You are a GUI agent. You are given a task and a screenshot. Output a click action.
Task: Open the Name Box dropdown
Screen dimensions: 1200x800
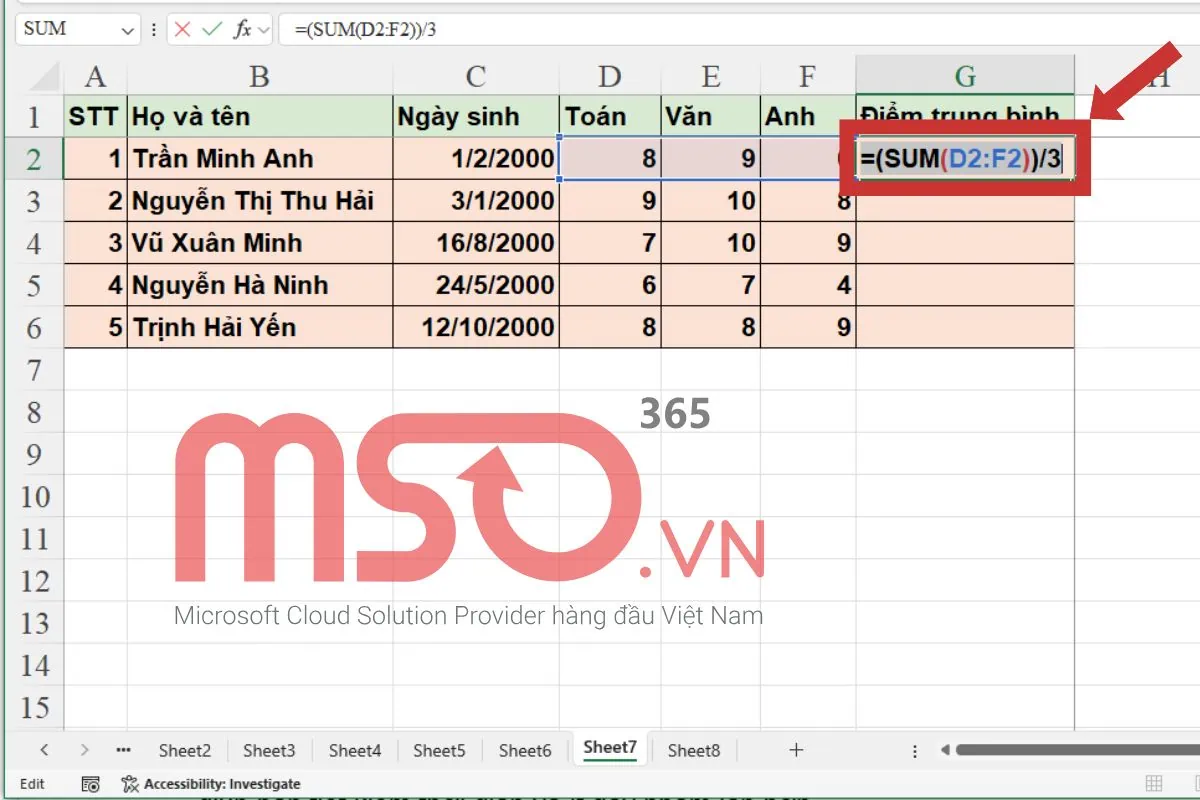click(127, 29)
